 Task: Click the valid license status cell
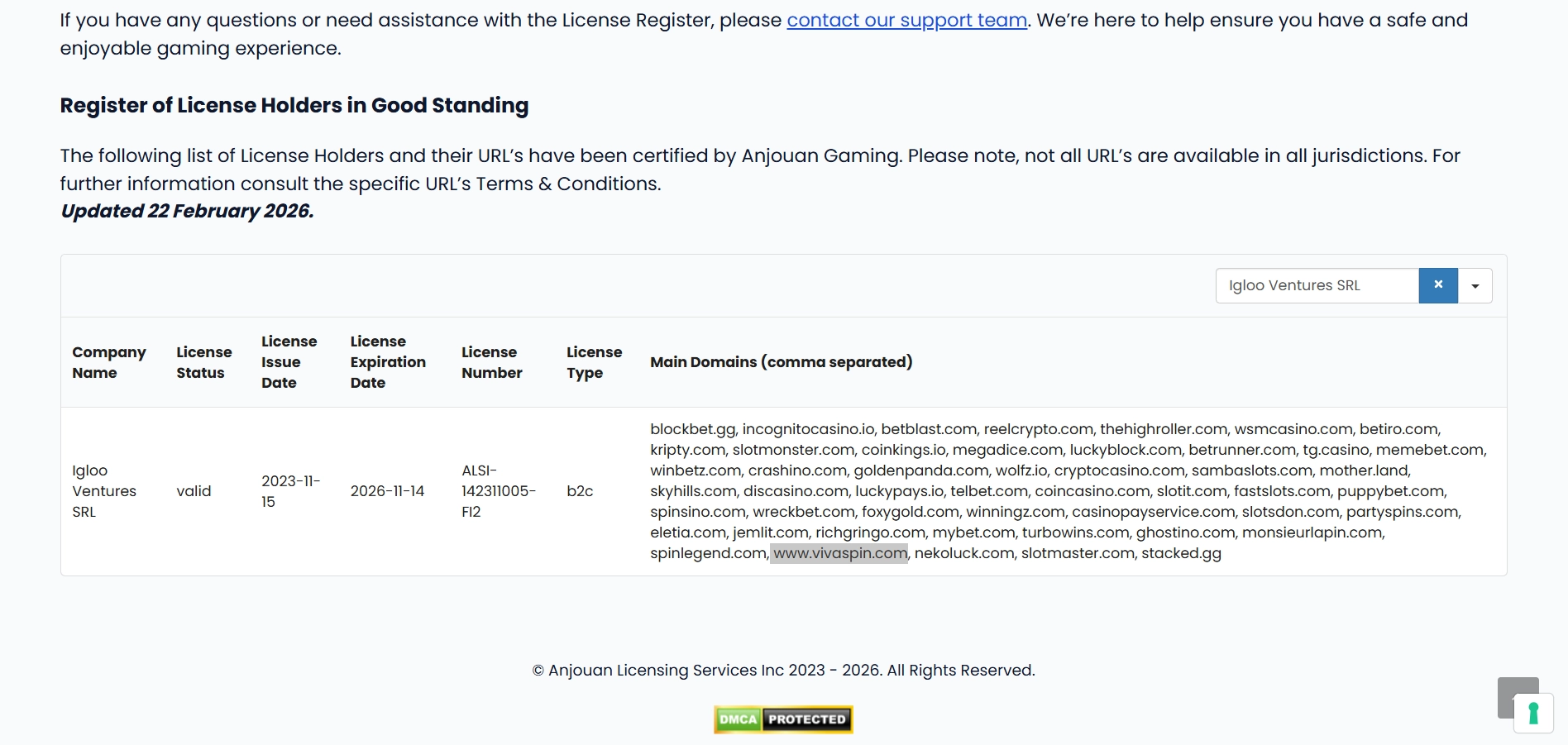[194, 491]
